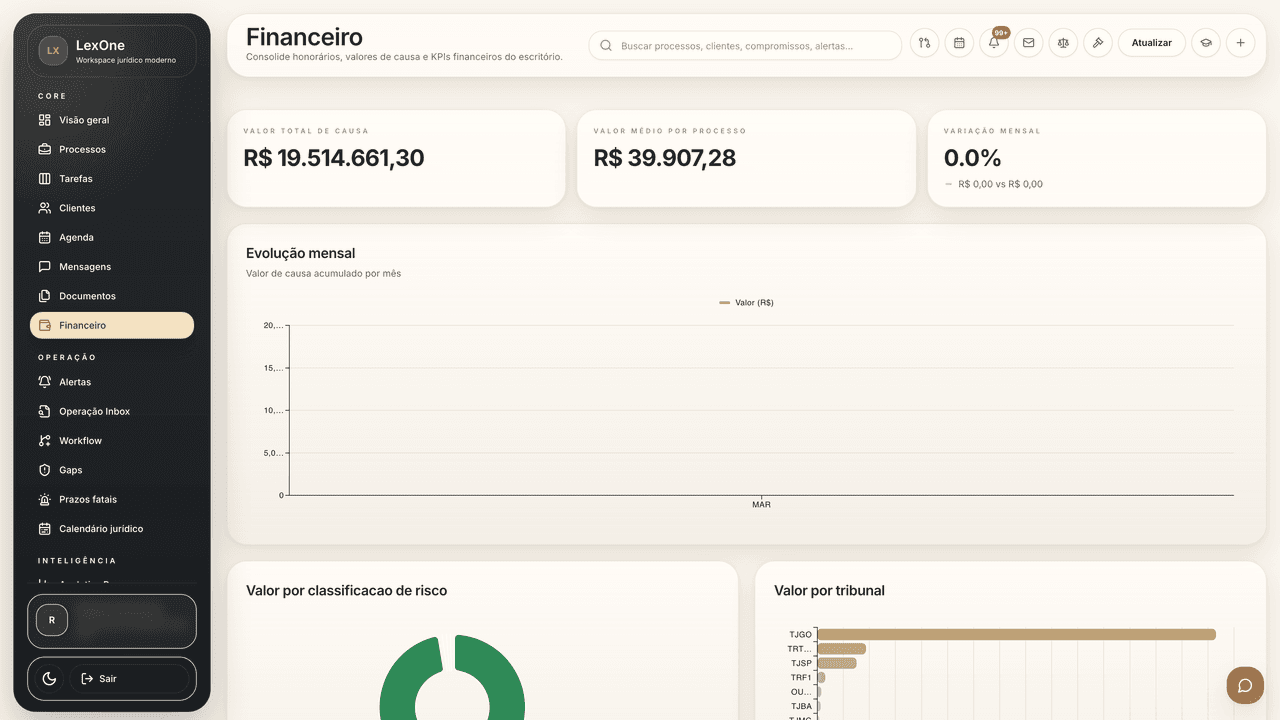Click the workflow branch icon in header

click(924, 43)
